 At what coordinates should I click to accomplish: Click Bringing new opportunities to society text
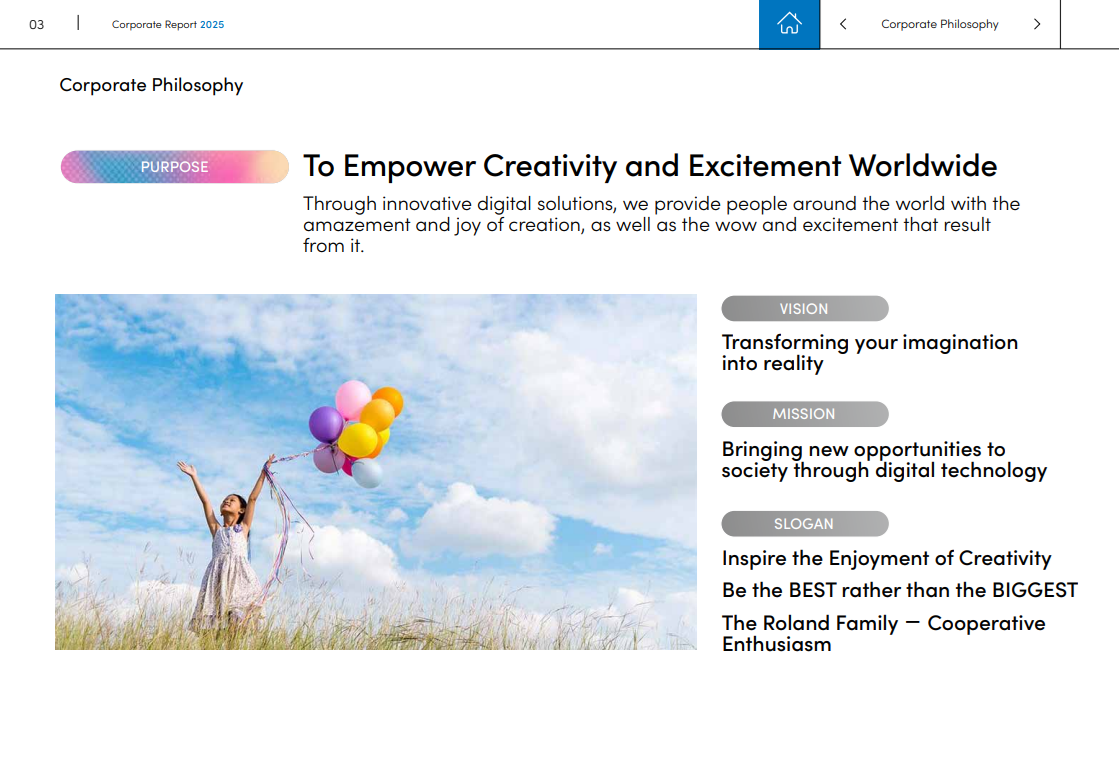coord(883,460)
